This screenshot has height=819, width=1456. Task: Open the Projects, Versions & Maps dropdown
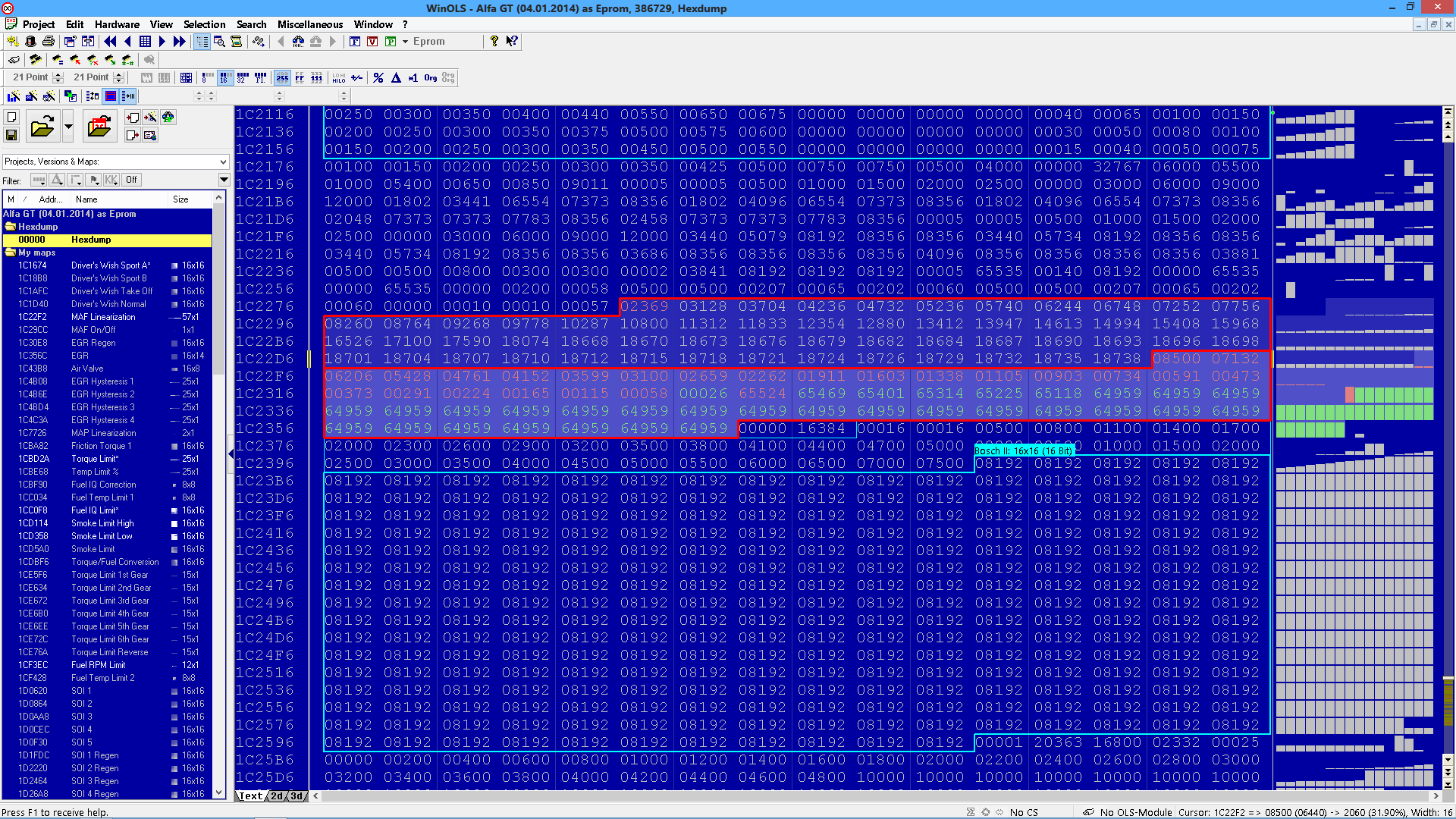coord(115,162)
